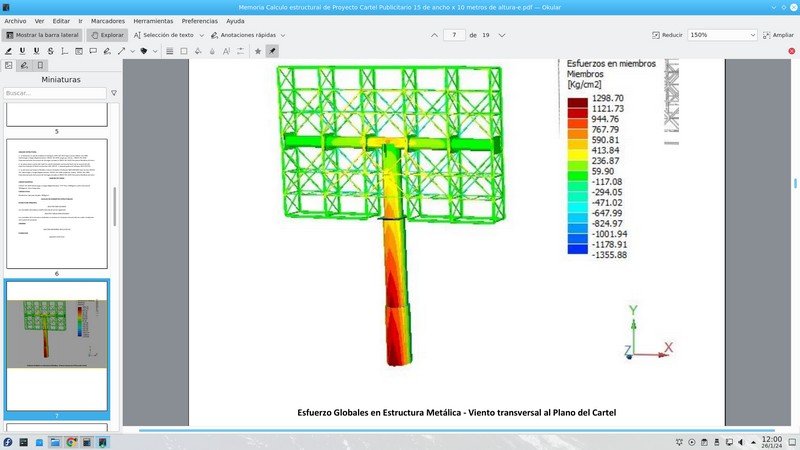Select the typewriter annotation tool

[64, 51]
